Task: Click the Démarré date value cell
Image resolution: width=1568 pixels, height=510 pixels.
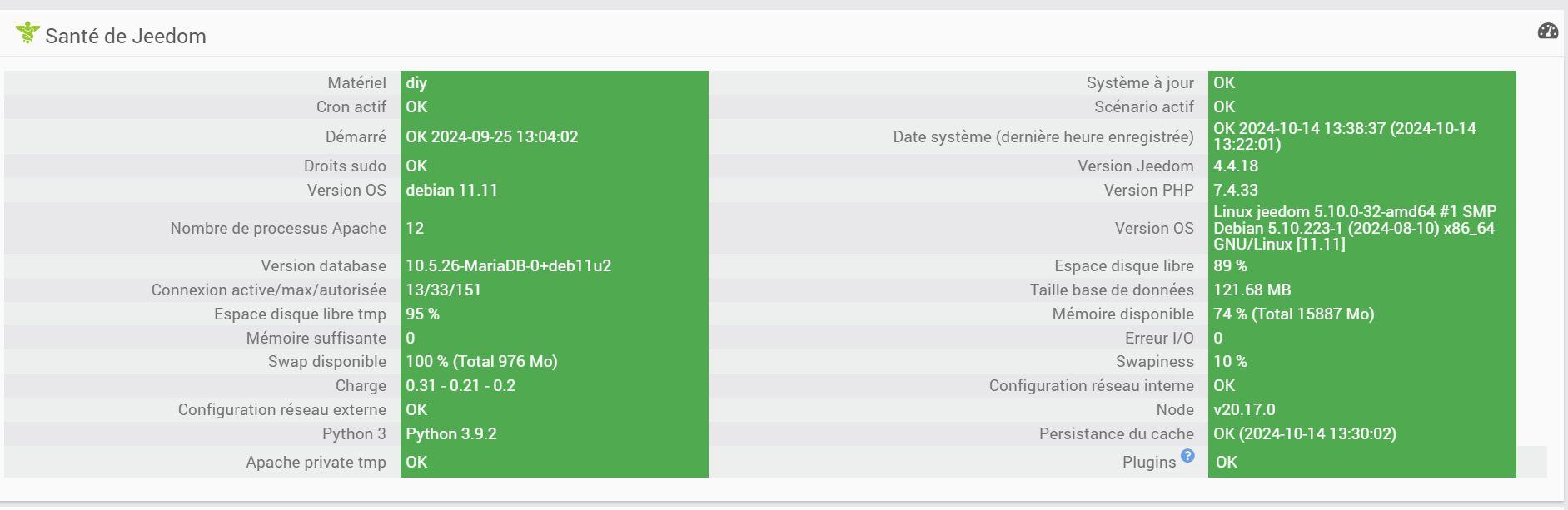Action: 491,136
